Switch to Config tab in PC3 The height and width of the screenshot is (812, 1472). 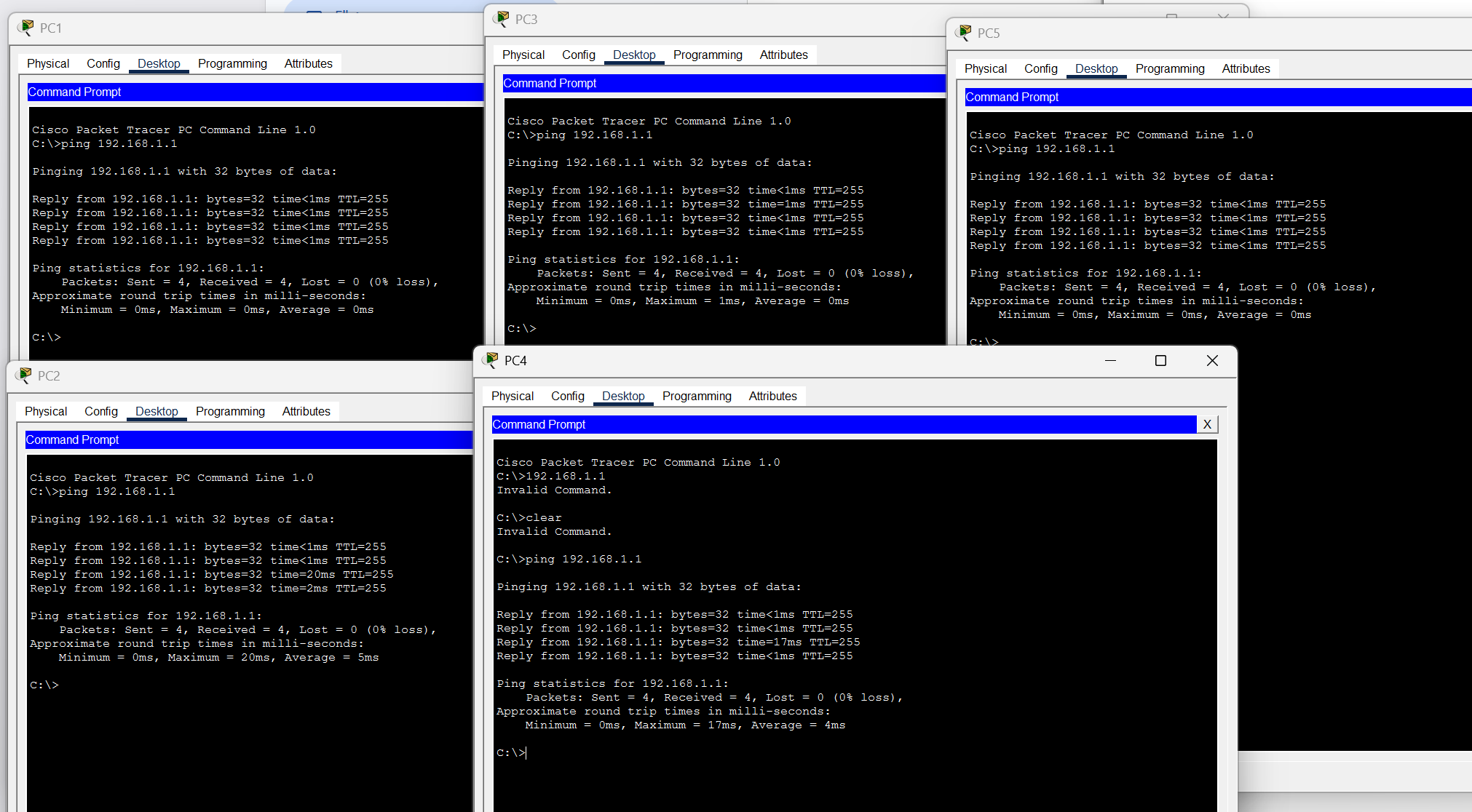(x=579, y=55)
